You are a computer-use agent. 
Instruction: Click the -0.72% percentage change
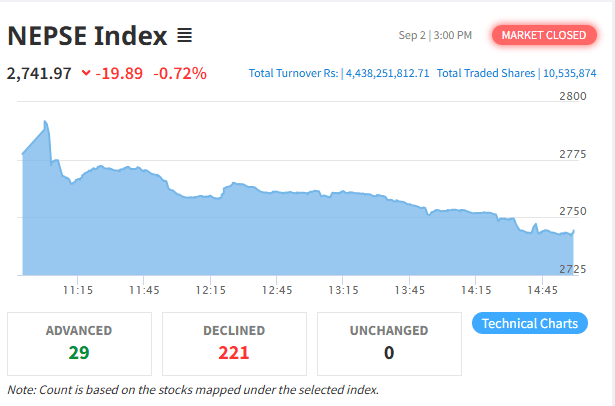(180, 73)
